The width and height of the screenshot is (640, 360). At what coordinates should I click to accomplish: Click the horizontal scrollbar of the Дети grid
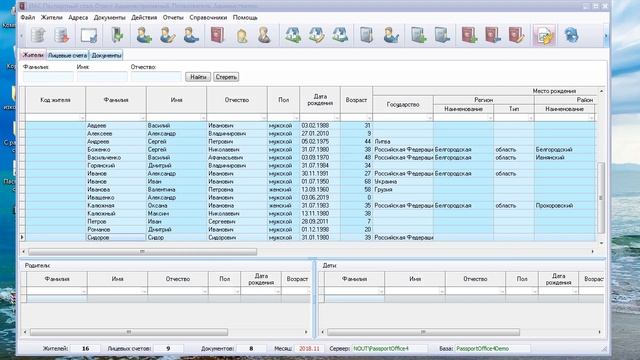pyautogui.click(x=423, y=332)
